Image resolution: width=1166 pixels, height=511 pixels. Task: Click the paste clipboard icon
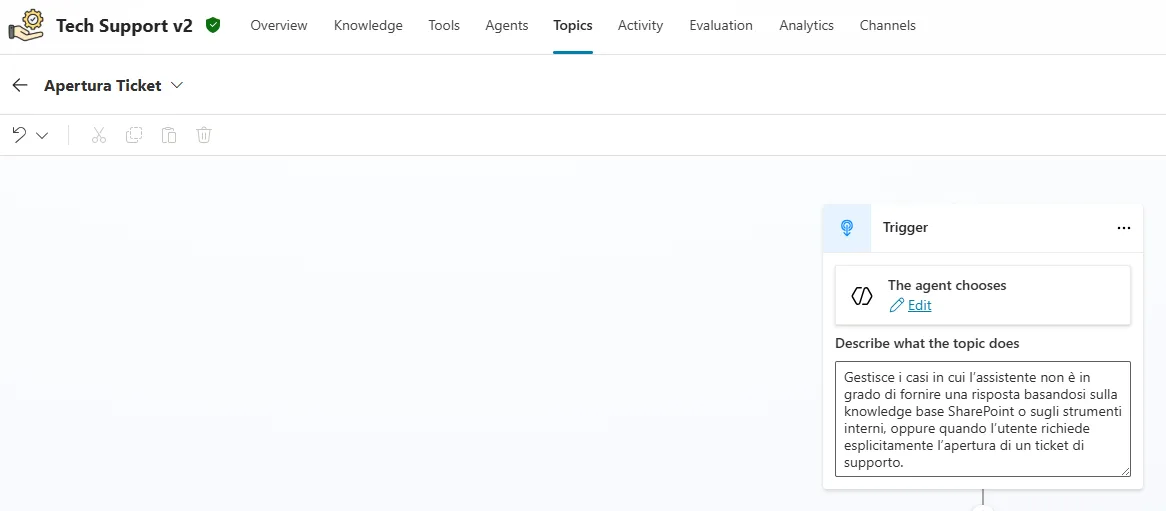(x=169, y=135)
